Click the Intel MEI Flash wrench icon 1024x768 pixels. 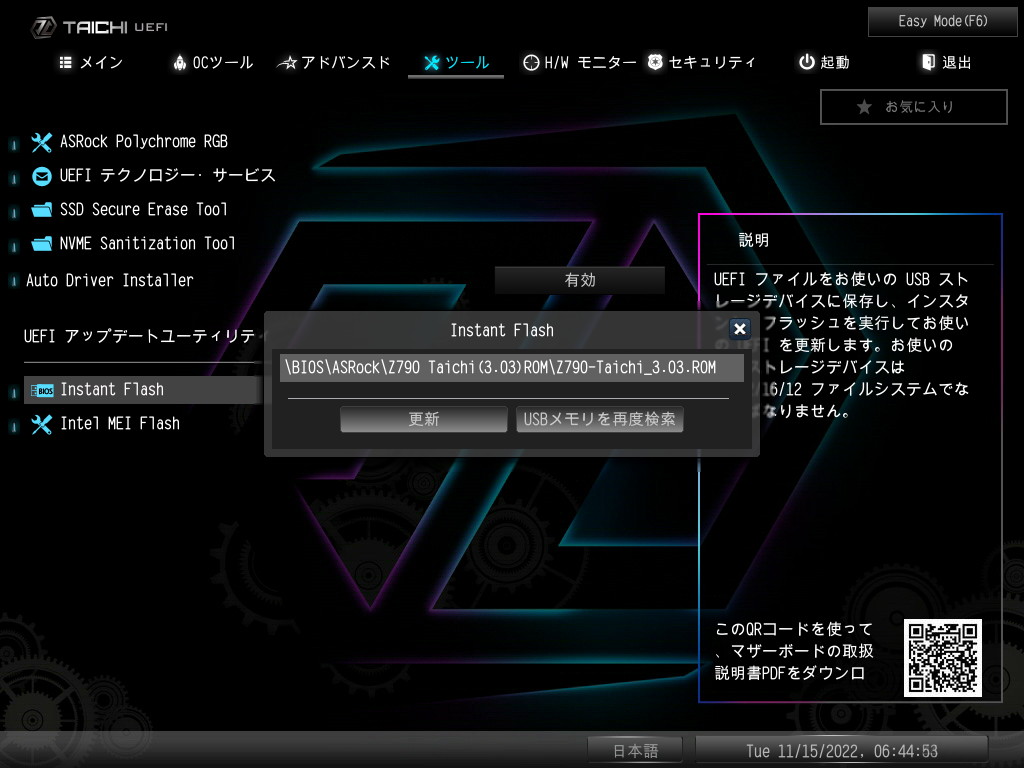pos(41,424)
